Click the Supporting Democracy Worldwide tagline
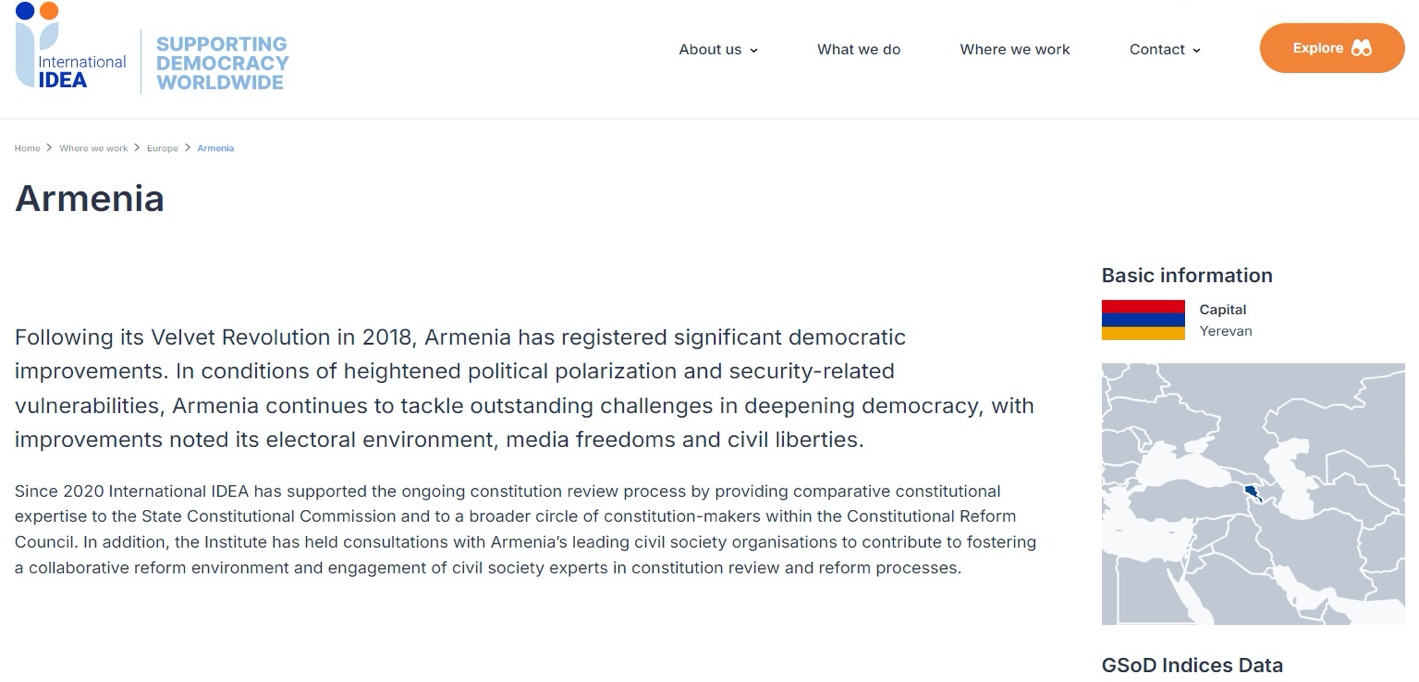Screen dimensions: 1419x682 [221, 63]
